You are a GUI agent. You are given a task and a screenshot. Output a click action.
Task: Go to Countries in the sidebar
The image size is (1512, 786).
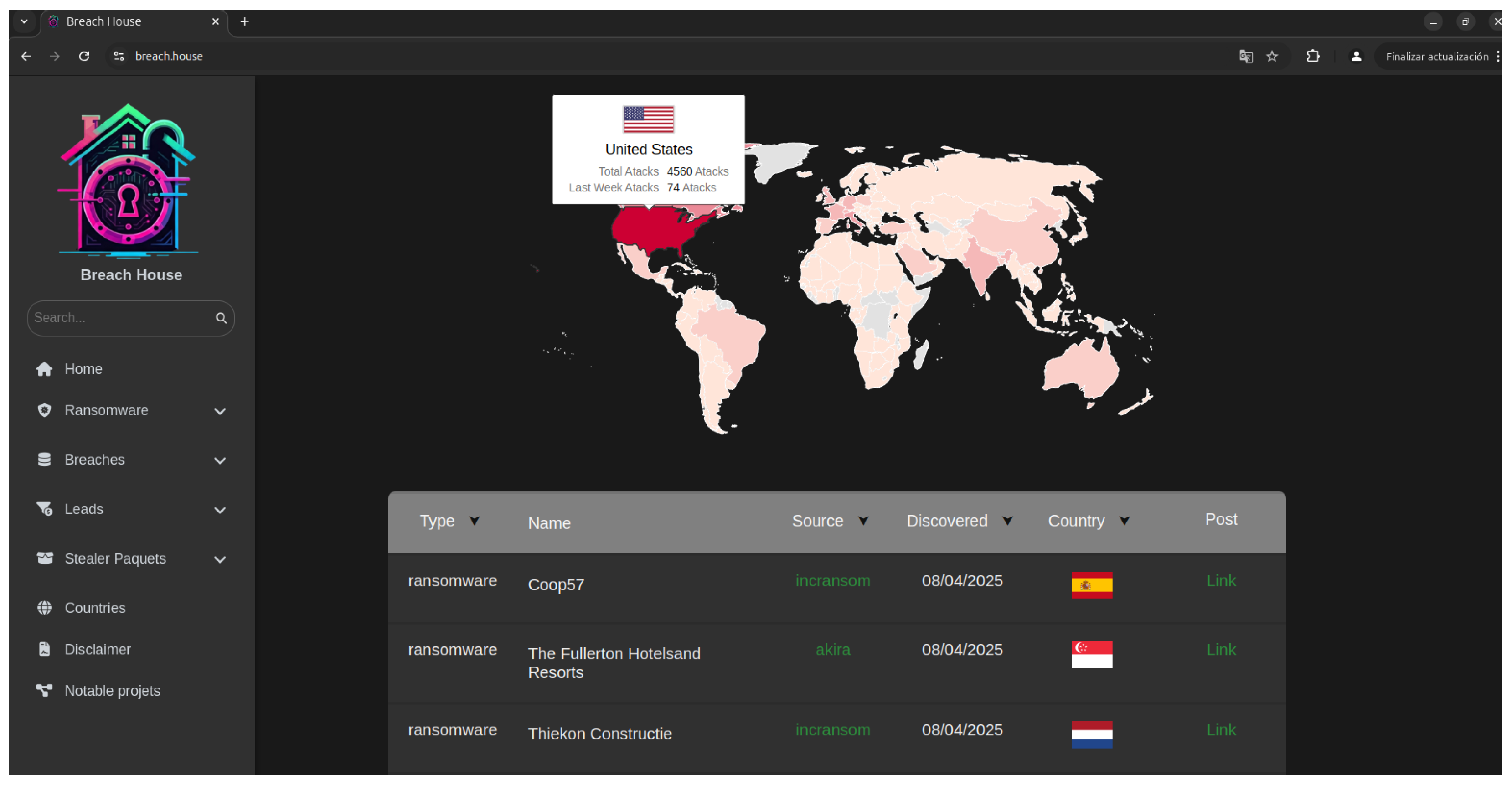[x=94, y=608]
